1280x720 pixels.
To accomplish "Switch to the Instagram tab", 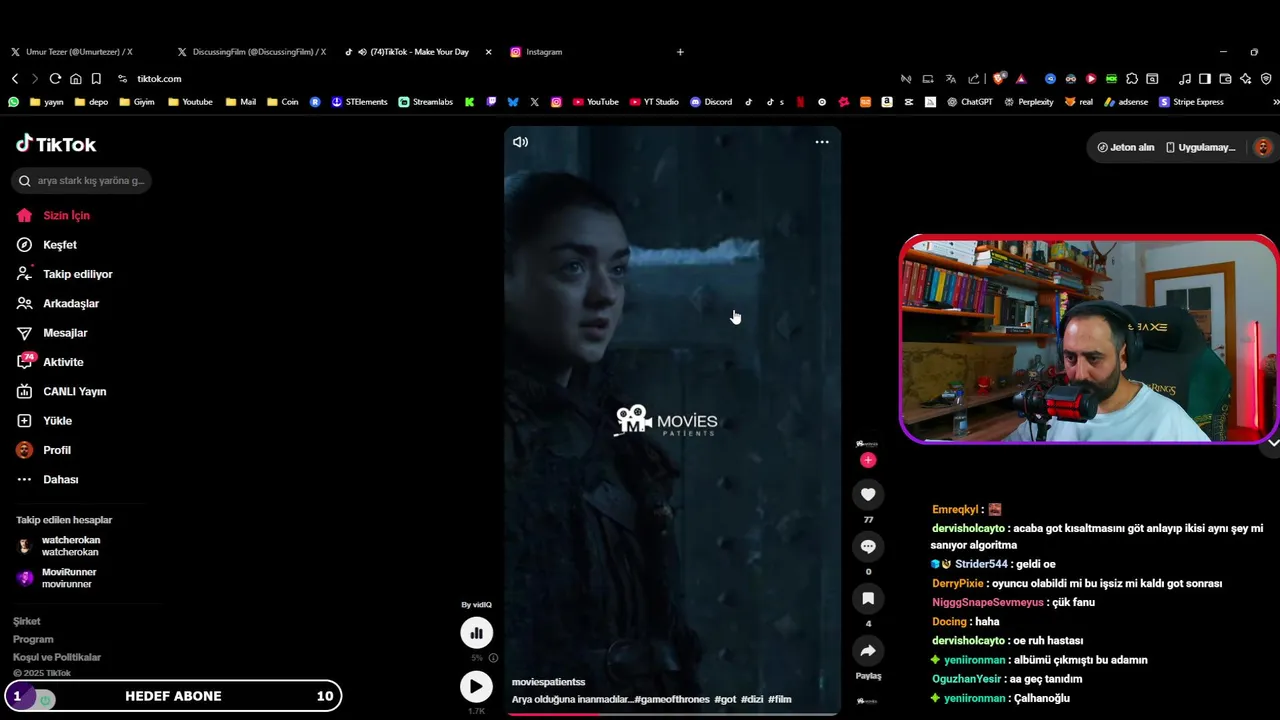I will [544, 52].
